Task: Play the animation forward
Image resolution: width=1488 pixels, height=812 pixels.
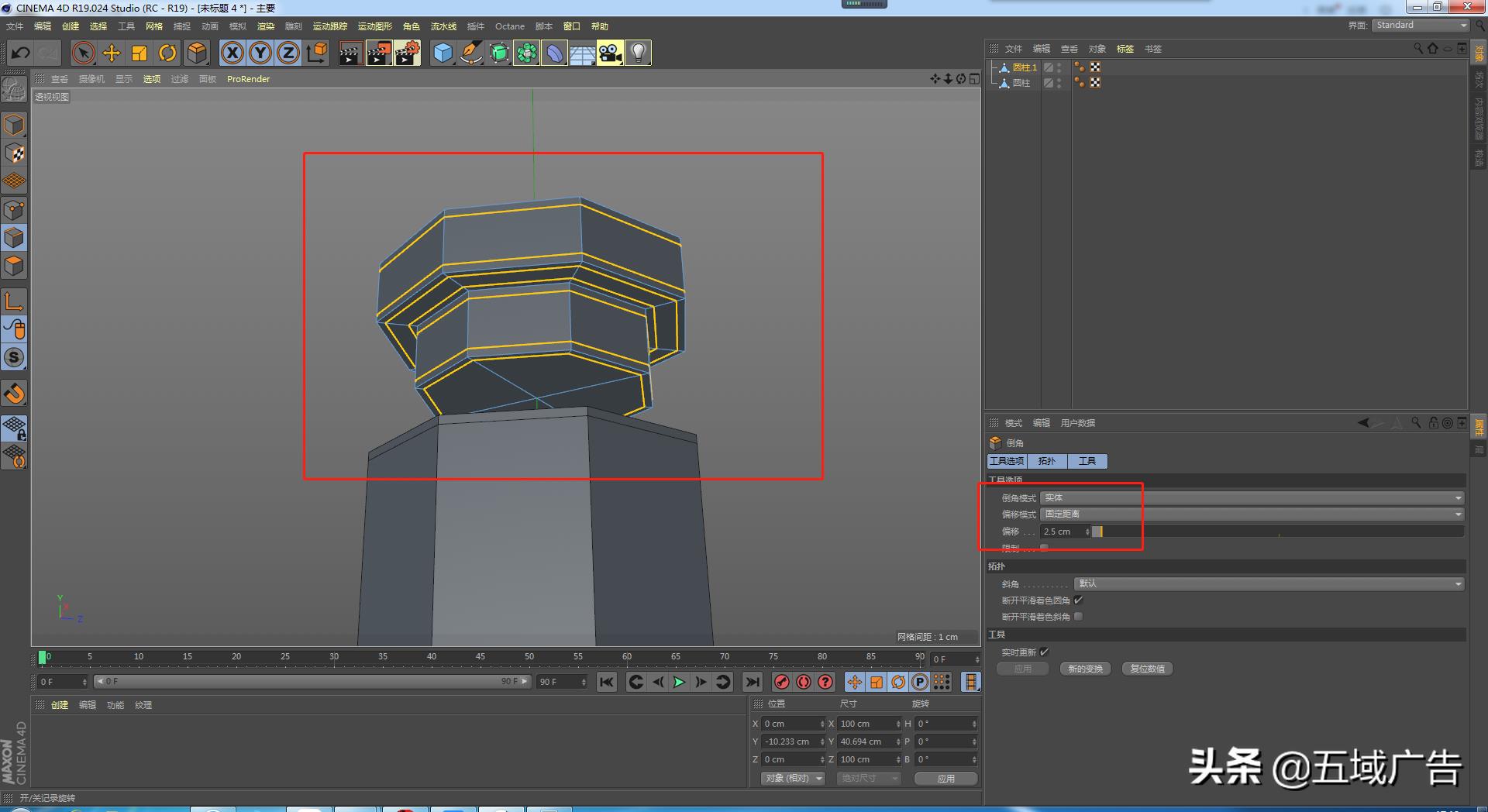Action: tap(679, 682)
